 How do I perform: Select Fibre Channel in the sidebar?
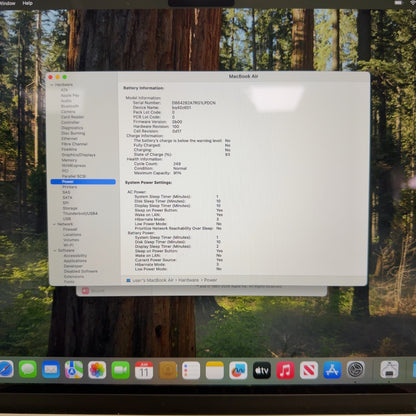tap(74, 144)
